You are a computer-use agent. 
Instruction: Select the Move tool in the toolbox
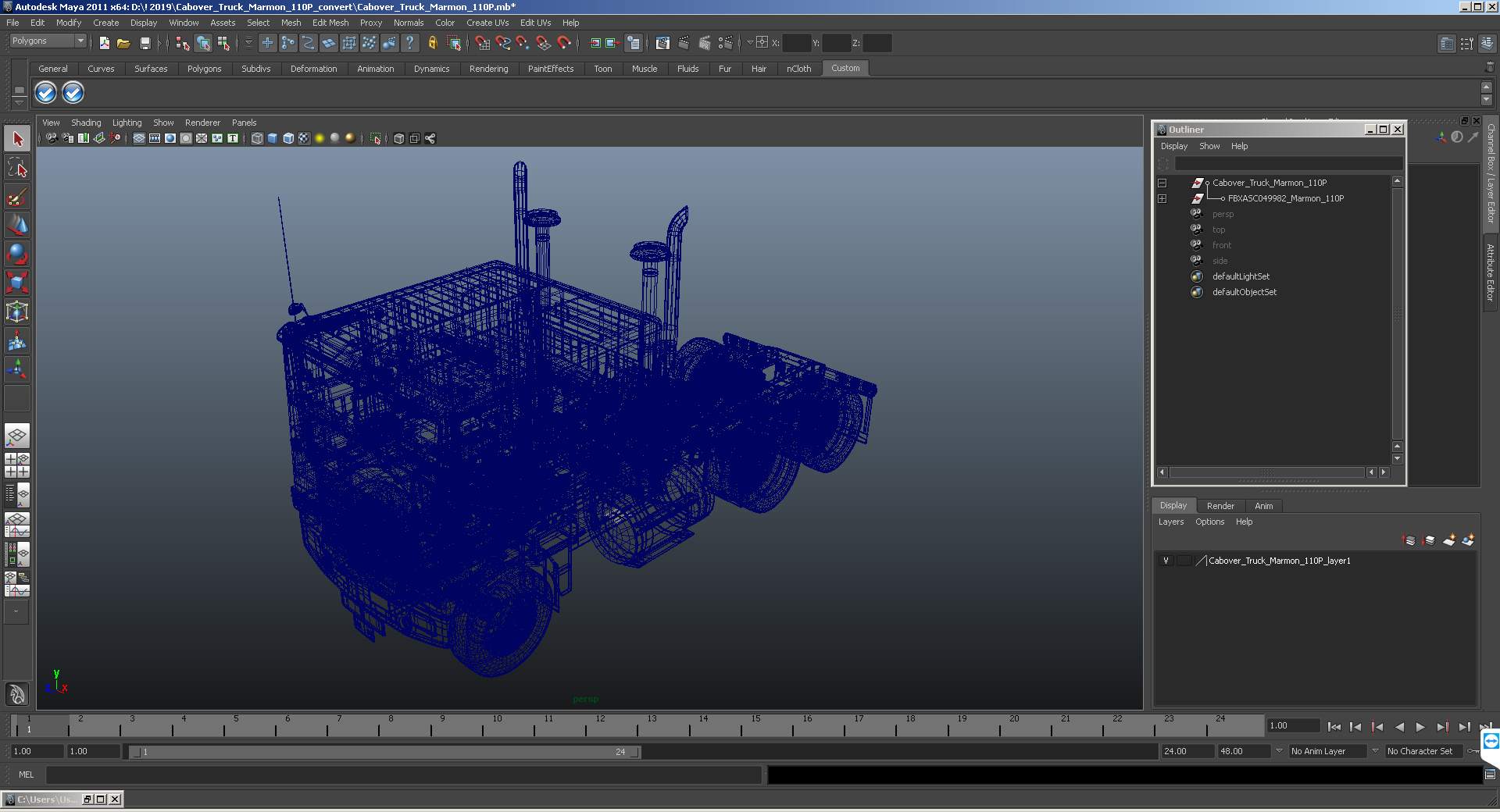point(17,225)
